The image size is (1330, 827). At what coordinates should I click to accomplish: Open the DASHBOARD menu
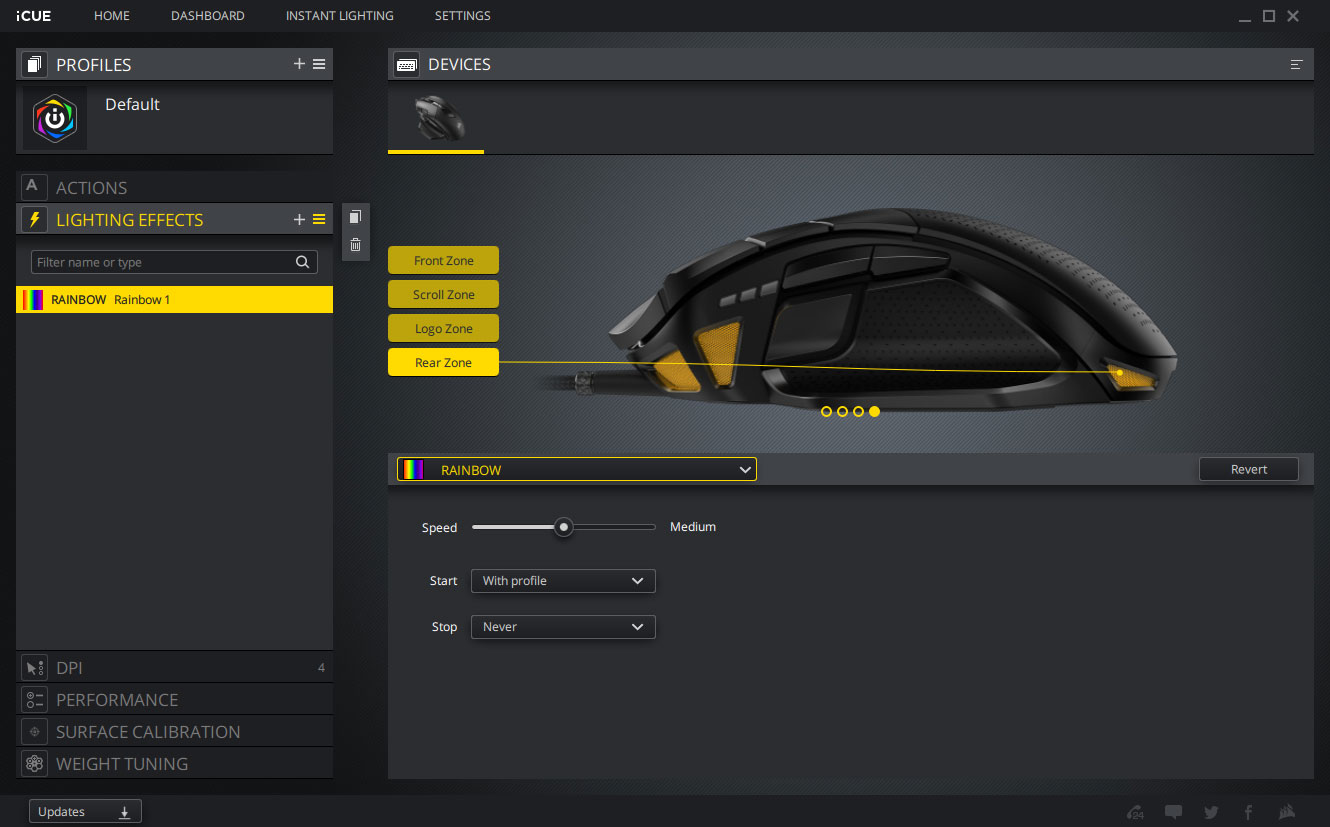208,16
